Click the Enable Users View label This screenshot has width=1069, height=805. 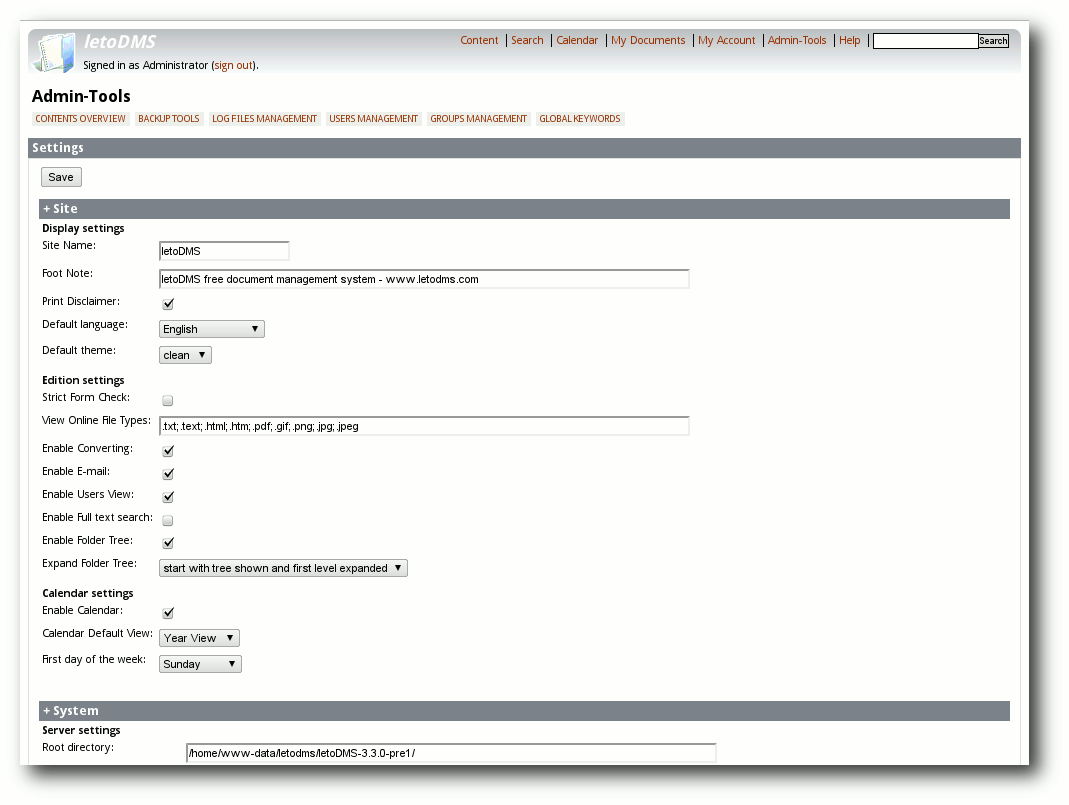pos(88,495)
